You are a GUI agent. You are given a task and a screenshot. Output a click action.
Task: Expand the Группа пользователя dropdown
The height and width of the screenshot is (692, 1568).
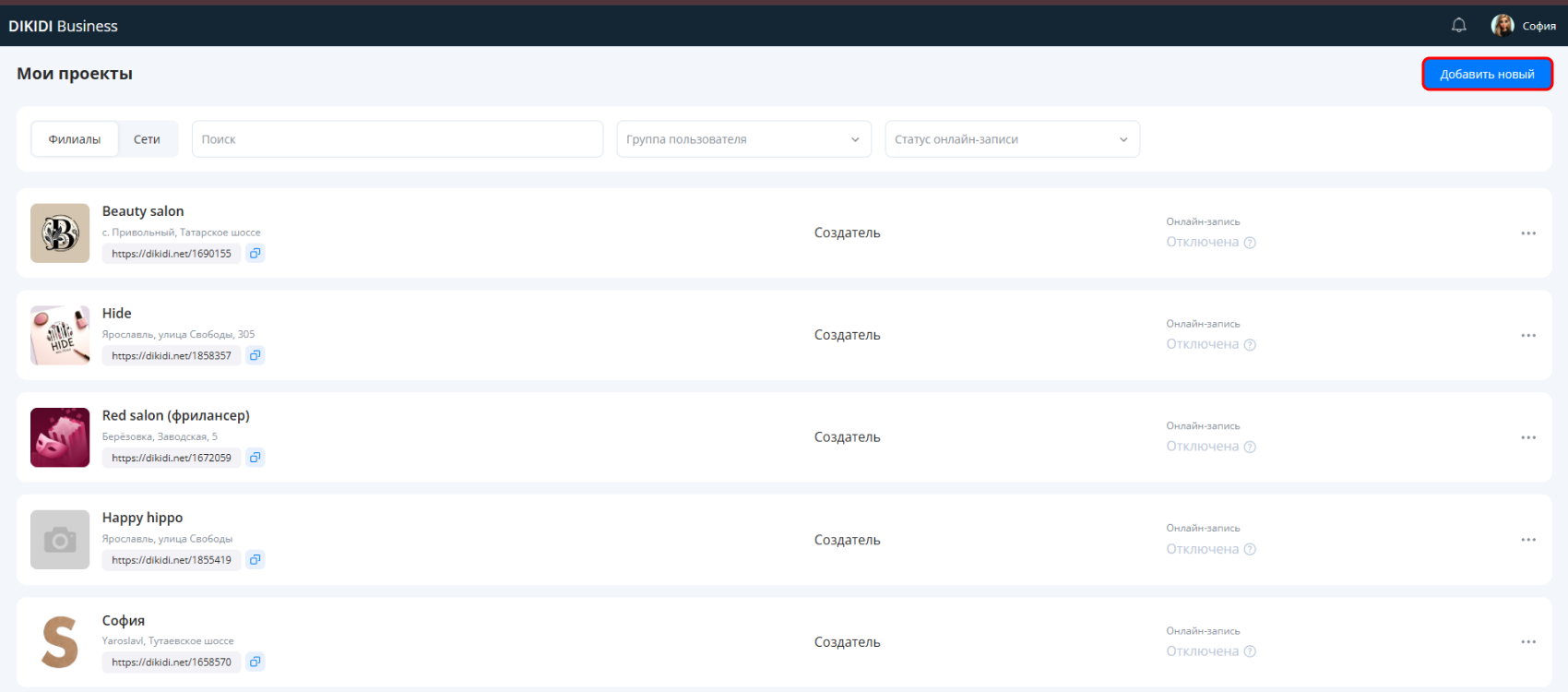point(744,139)
